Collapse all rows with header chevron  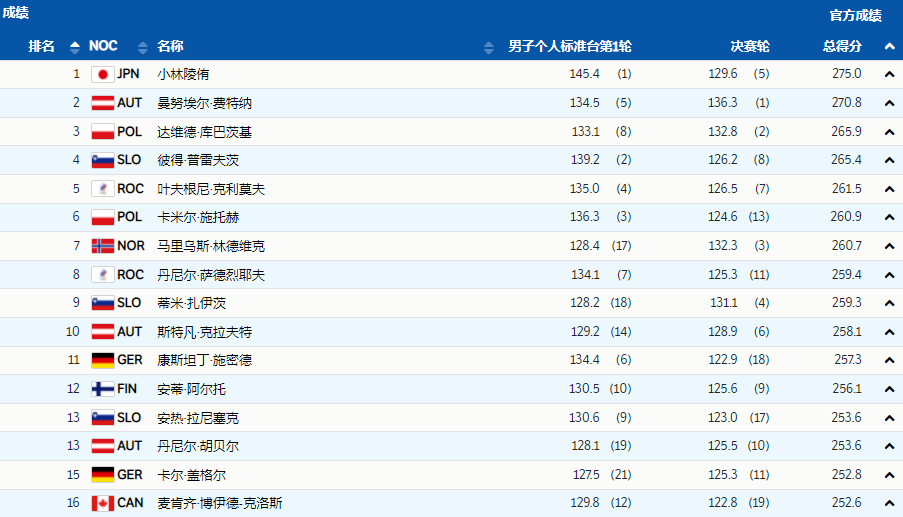click(x=889, y=47)
